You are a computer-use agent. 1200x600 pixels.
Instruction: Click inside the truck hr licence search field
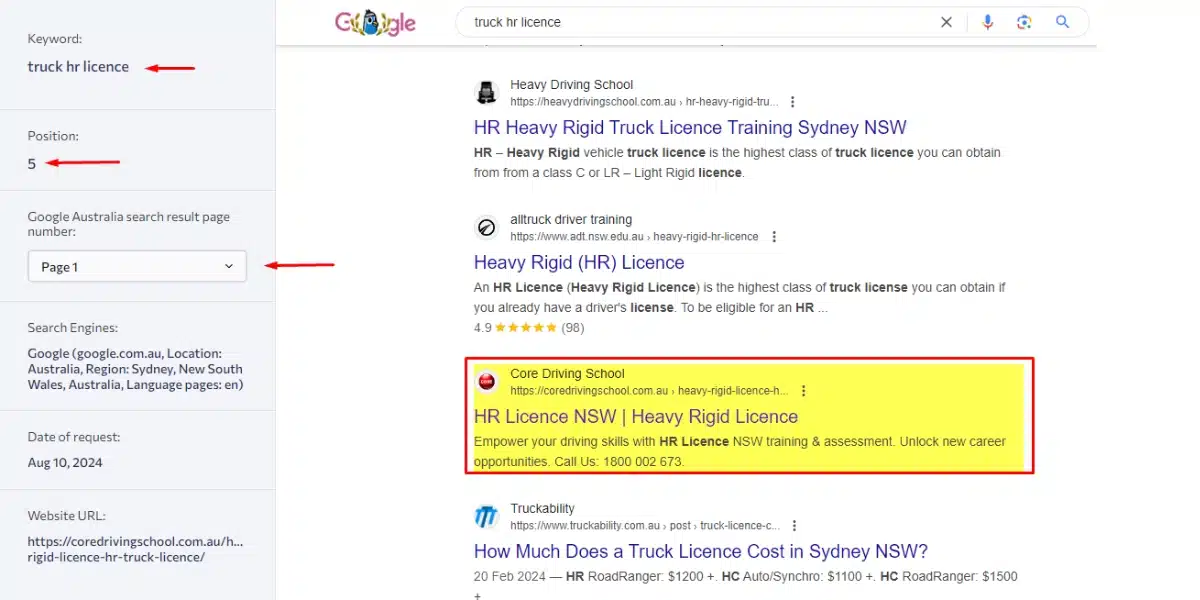[x=695, y=22]
